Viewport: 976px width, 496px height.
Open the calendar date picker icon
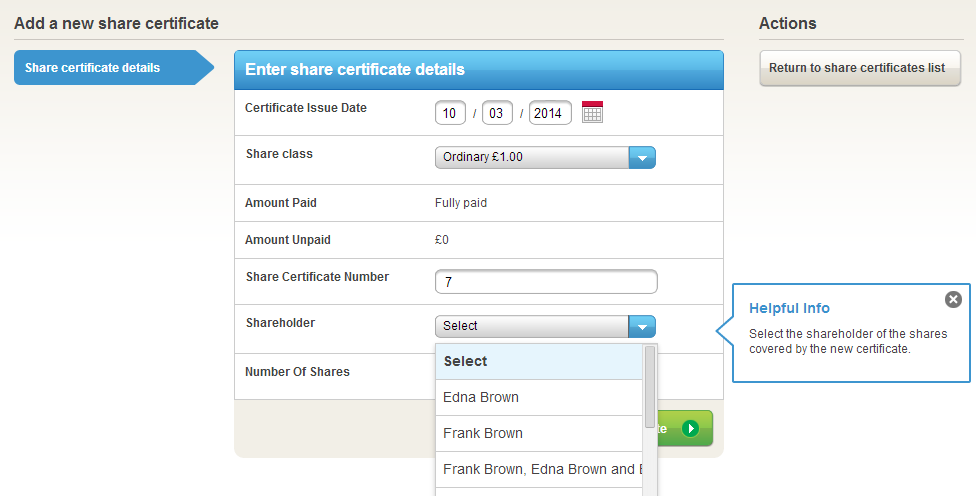click(x=592, y=113)
